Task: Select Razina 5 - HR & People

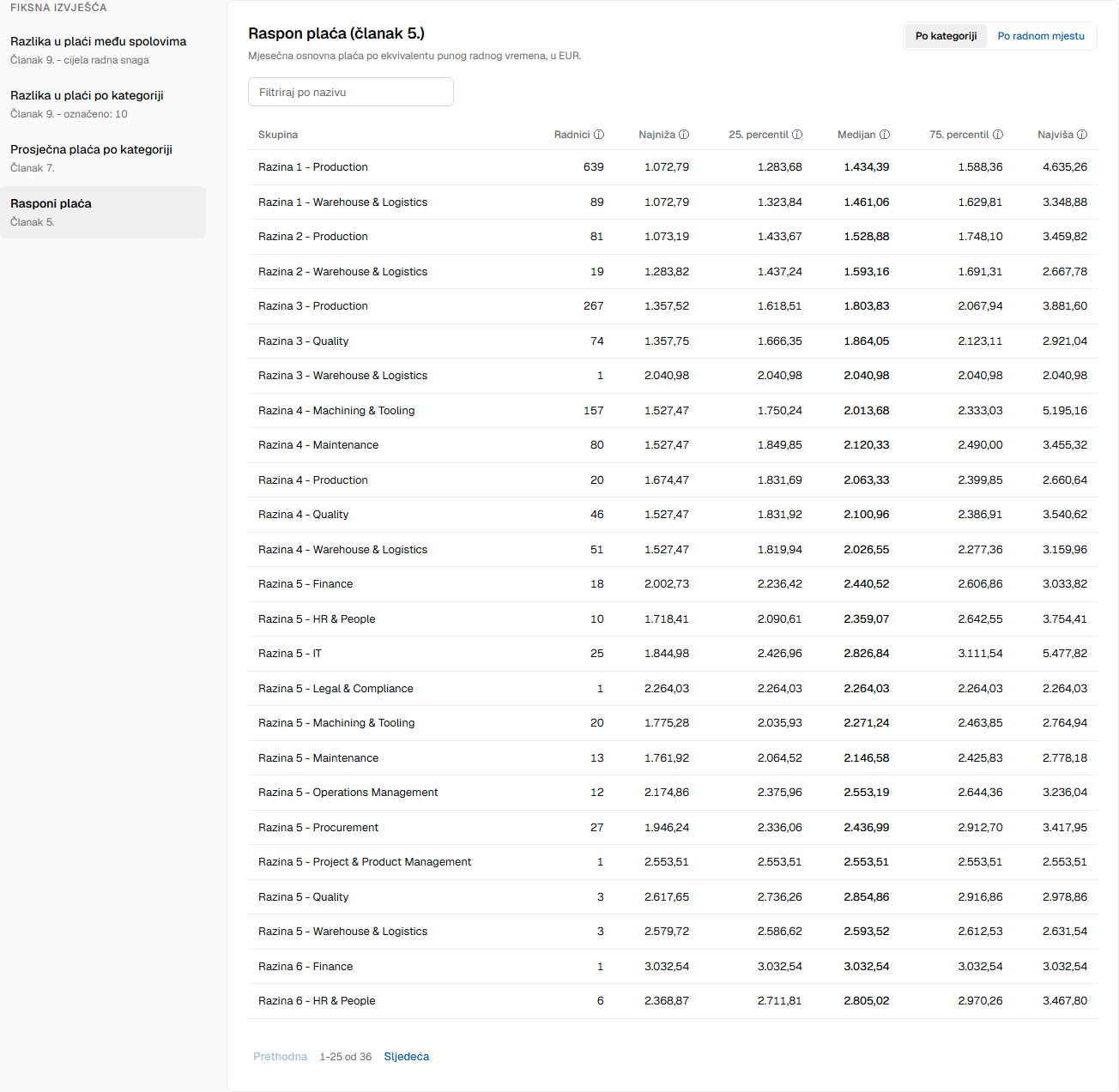Action: coord(317,619)
